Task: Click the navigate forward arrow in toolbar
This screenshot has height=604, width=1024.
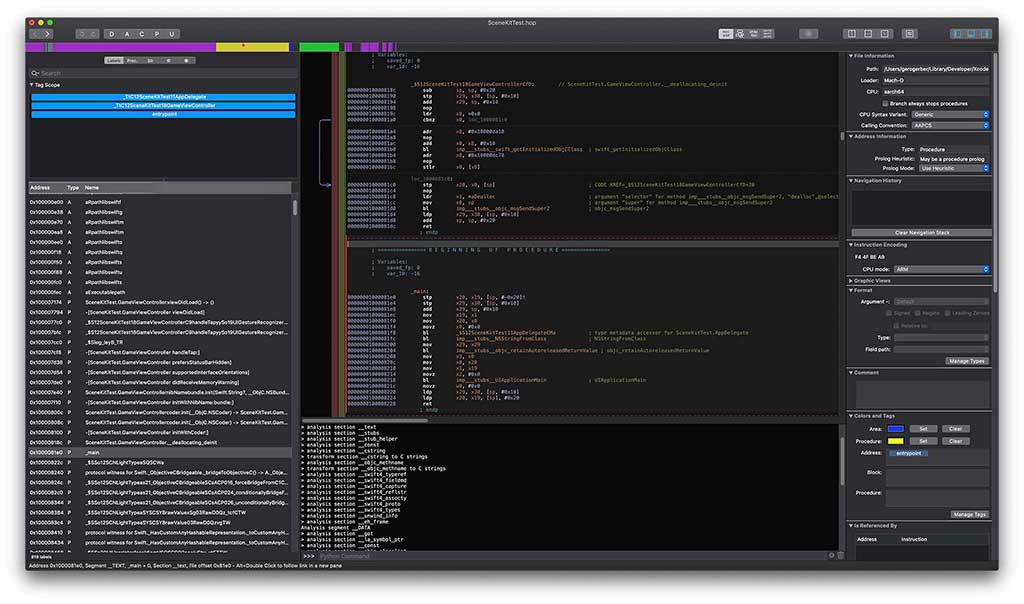Action: coord(47,34)
